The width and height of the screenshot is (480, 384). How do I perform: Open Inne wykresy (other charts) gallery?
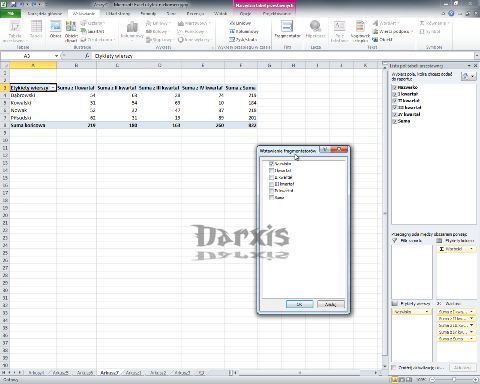[195, 40]
